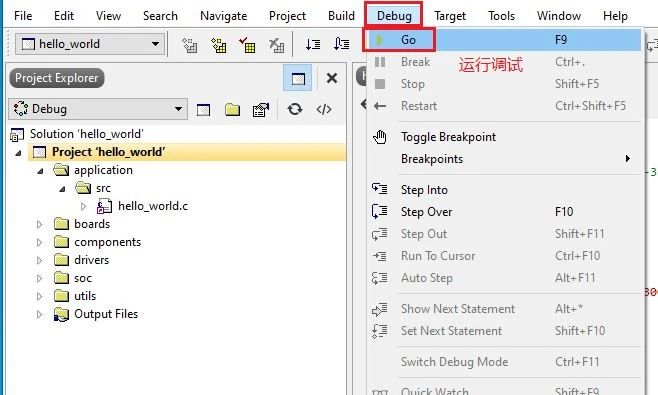Open the Help menu
This screenshot has height=395, width=658.
(615, 16)
